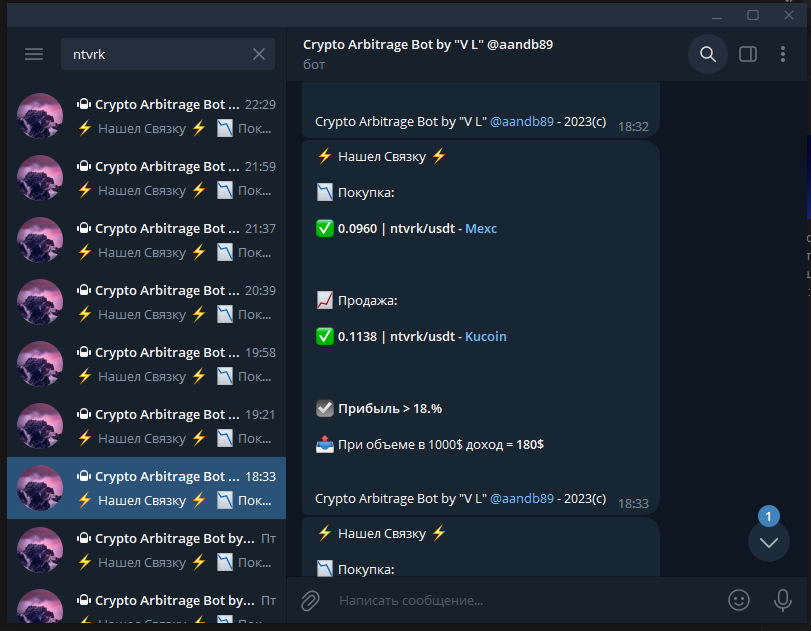Click the 18:32 message timestamp
811x631 pixels.
[x=633, y=127]
